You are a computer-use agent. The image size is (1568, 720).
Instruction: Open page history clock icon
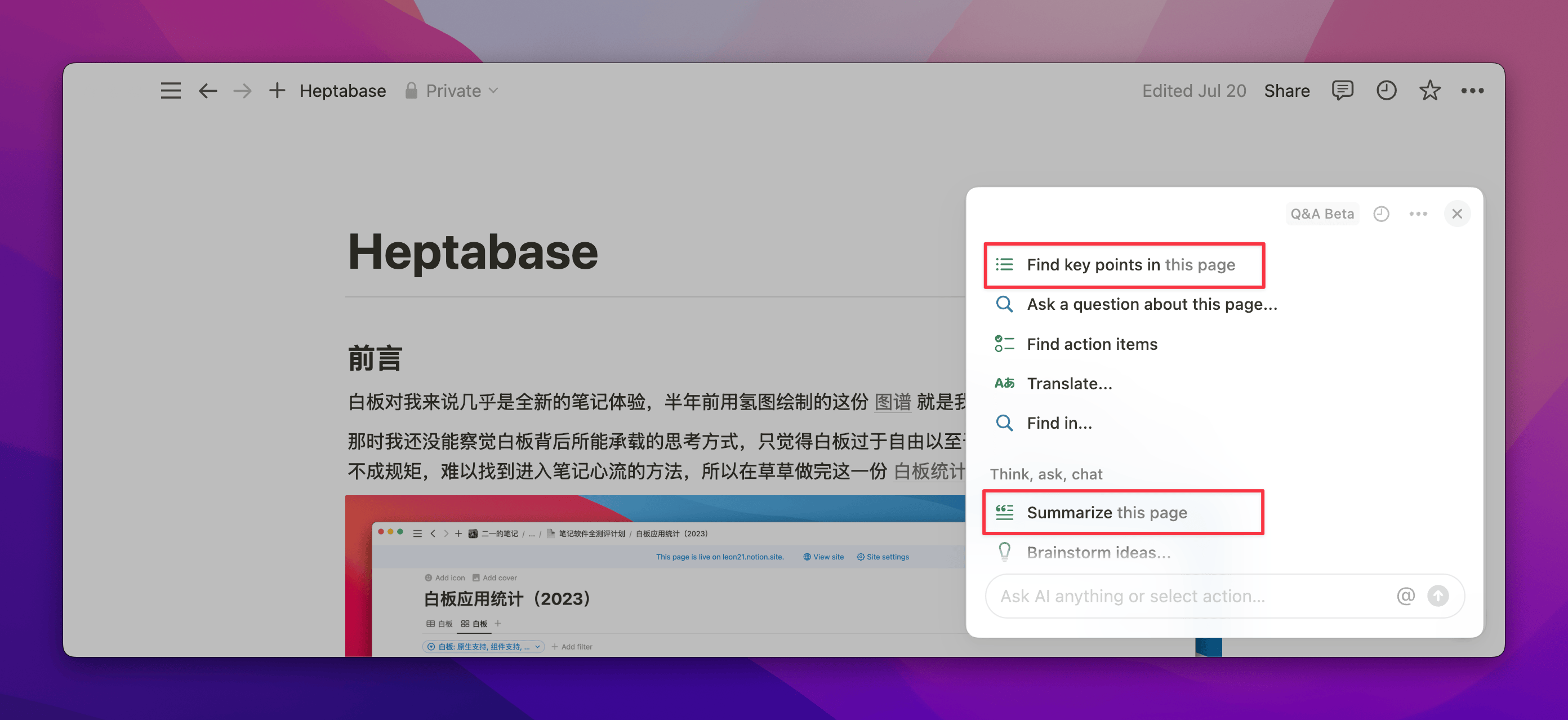point(1386,91)
